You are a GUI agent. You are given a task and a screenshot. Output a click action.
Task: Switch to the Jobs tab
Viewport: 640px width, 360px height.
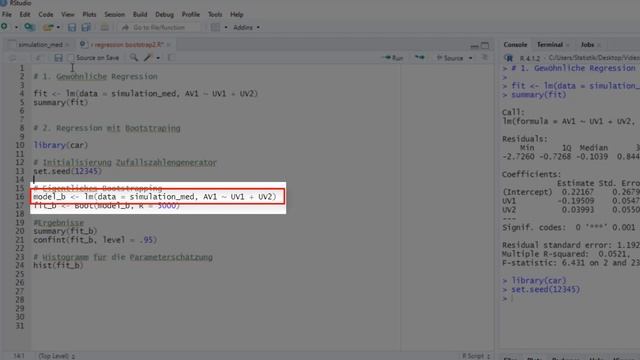[587, 44]
